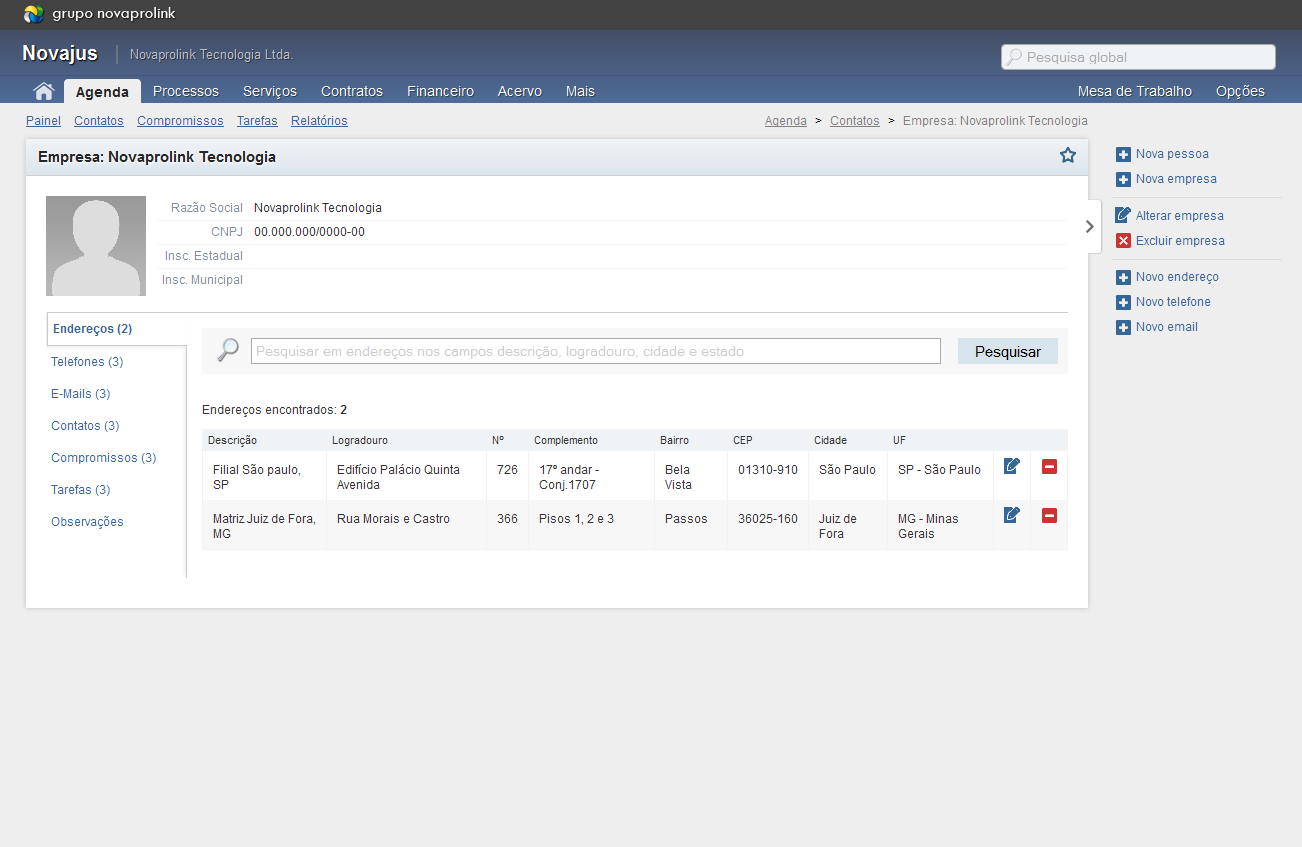Click the plus icon for Nova pessoa
This screenshot has width=1302, height=847.
point(1123,154)
